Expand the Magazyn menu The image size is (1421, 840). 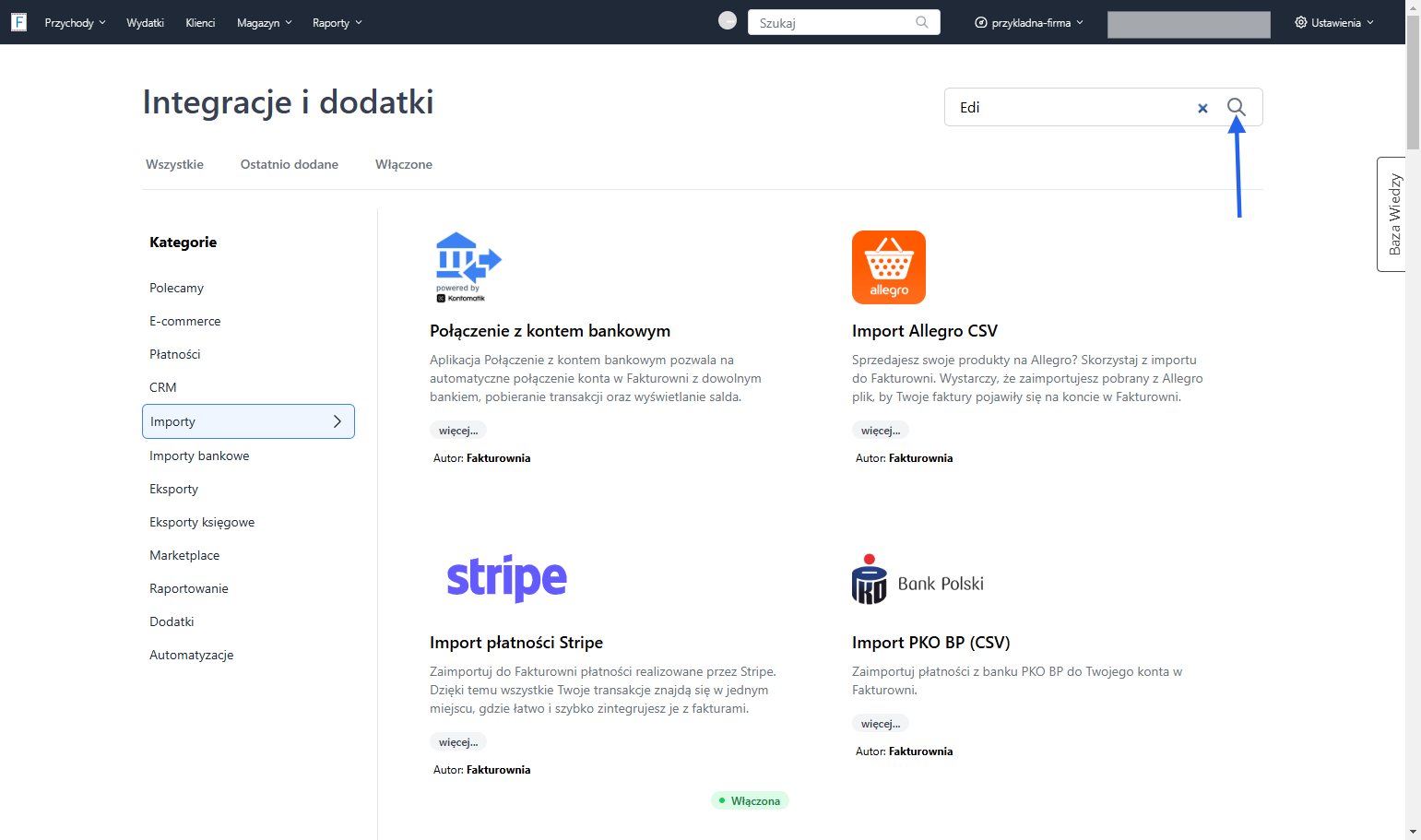(265, 23)
